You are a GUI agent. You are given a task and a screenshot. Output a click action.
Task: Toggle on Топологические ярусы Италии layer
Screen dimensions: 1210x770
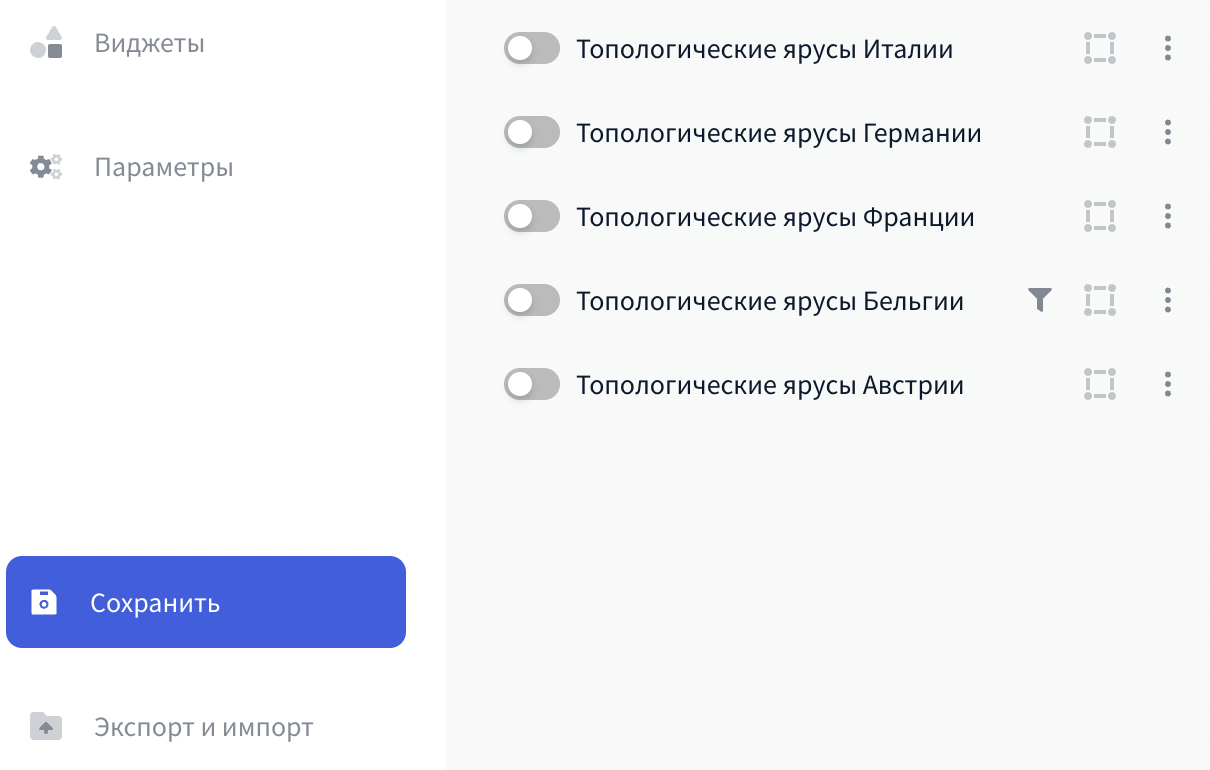(531, 48)
